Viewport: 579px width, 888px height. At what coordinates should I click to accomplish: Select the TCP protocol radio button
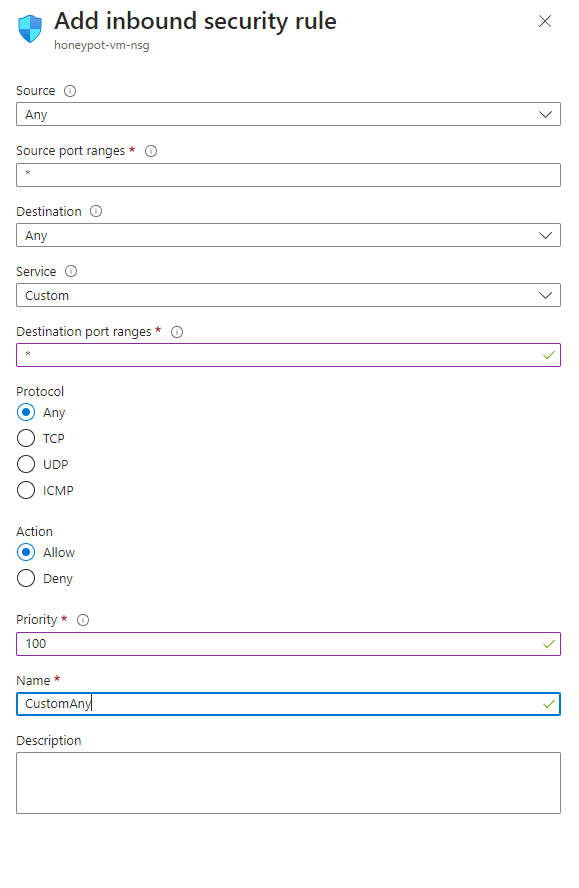26,438
